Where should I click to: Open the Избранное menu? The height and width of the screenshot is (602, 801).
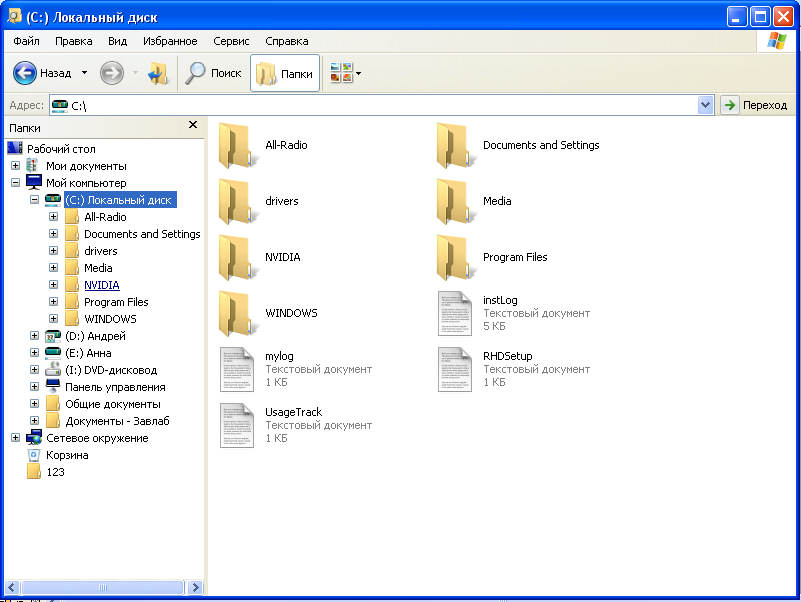(x=170, y=41)
